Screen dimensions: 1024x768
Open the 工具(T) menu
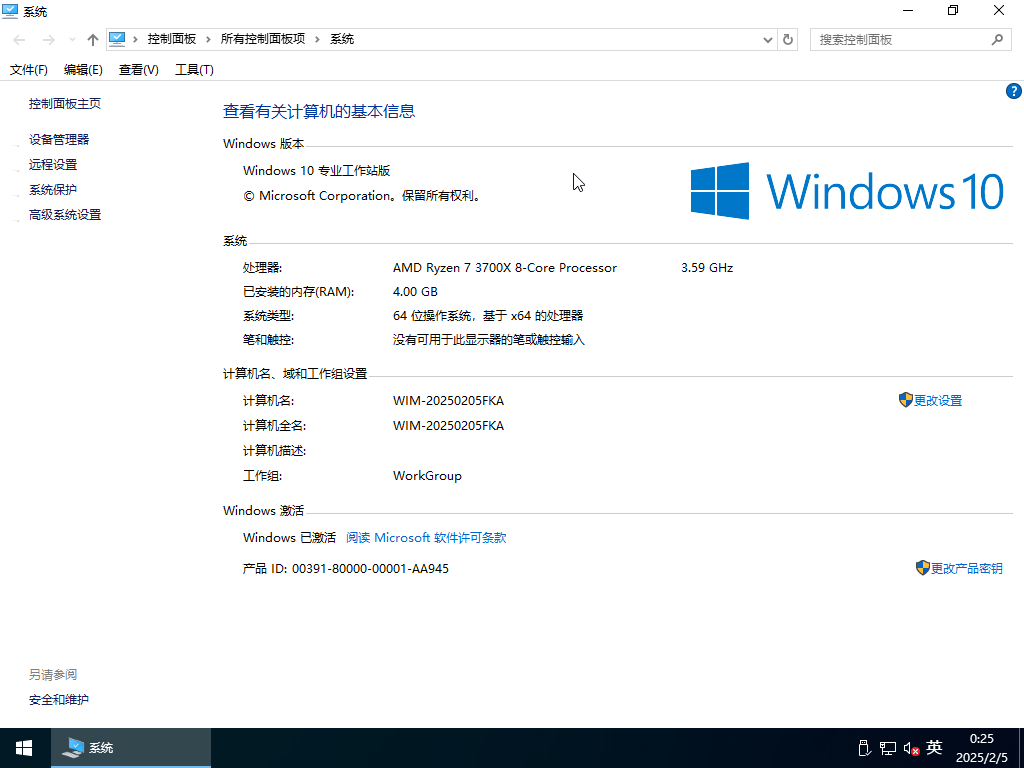point(194,69)
